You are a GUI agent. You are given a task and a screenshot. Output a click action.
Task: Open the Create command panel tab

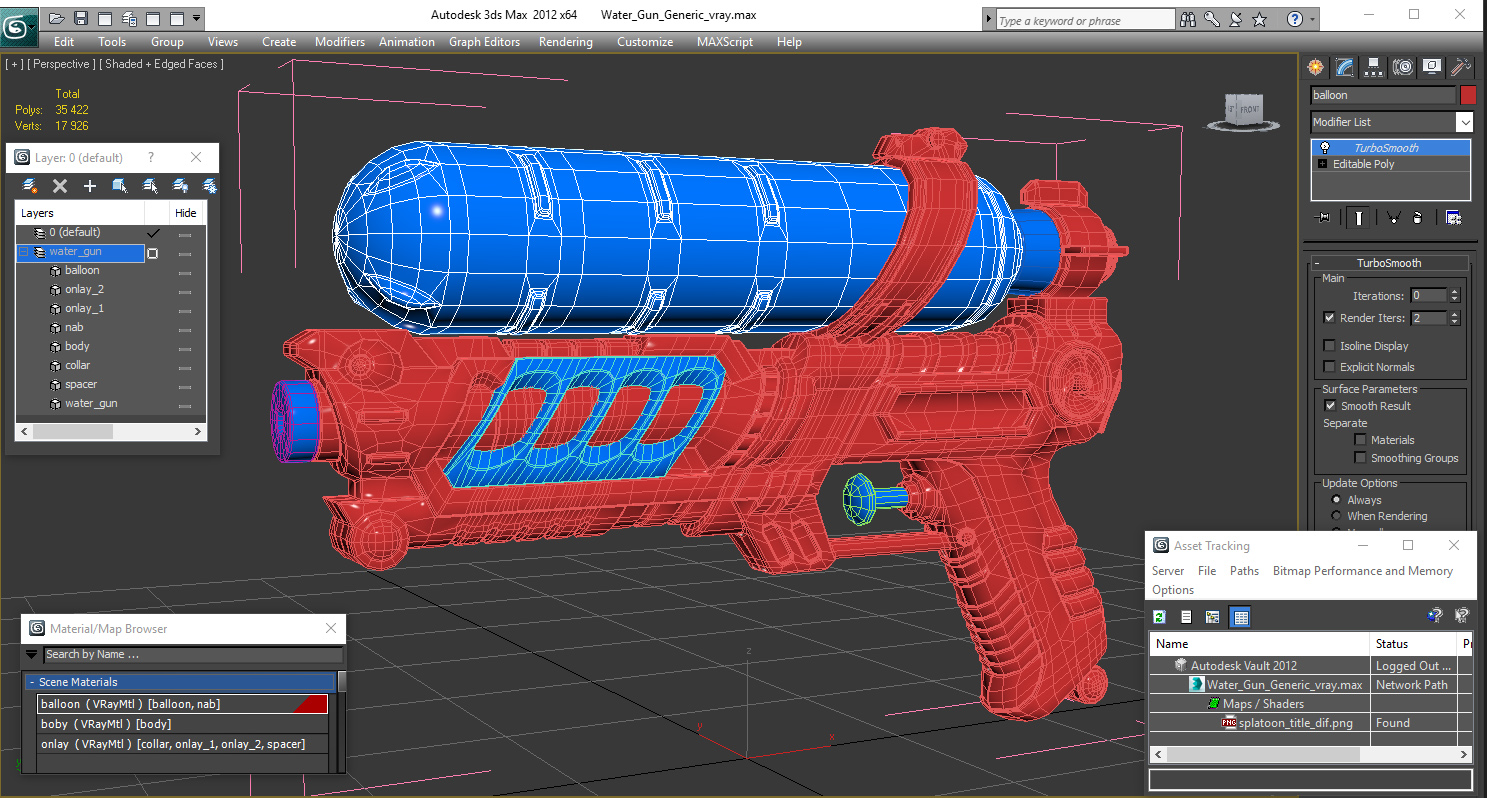[1315, 67]
